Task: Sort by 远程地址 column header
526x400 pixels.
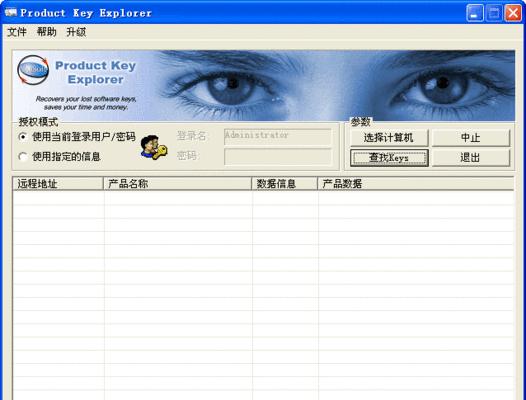Action: coord(58,184)
